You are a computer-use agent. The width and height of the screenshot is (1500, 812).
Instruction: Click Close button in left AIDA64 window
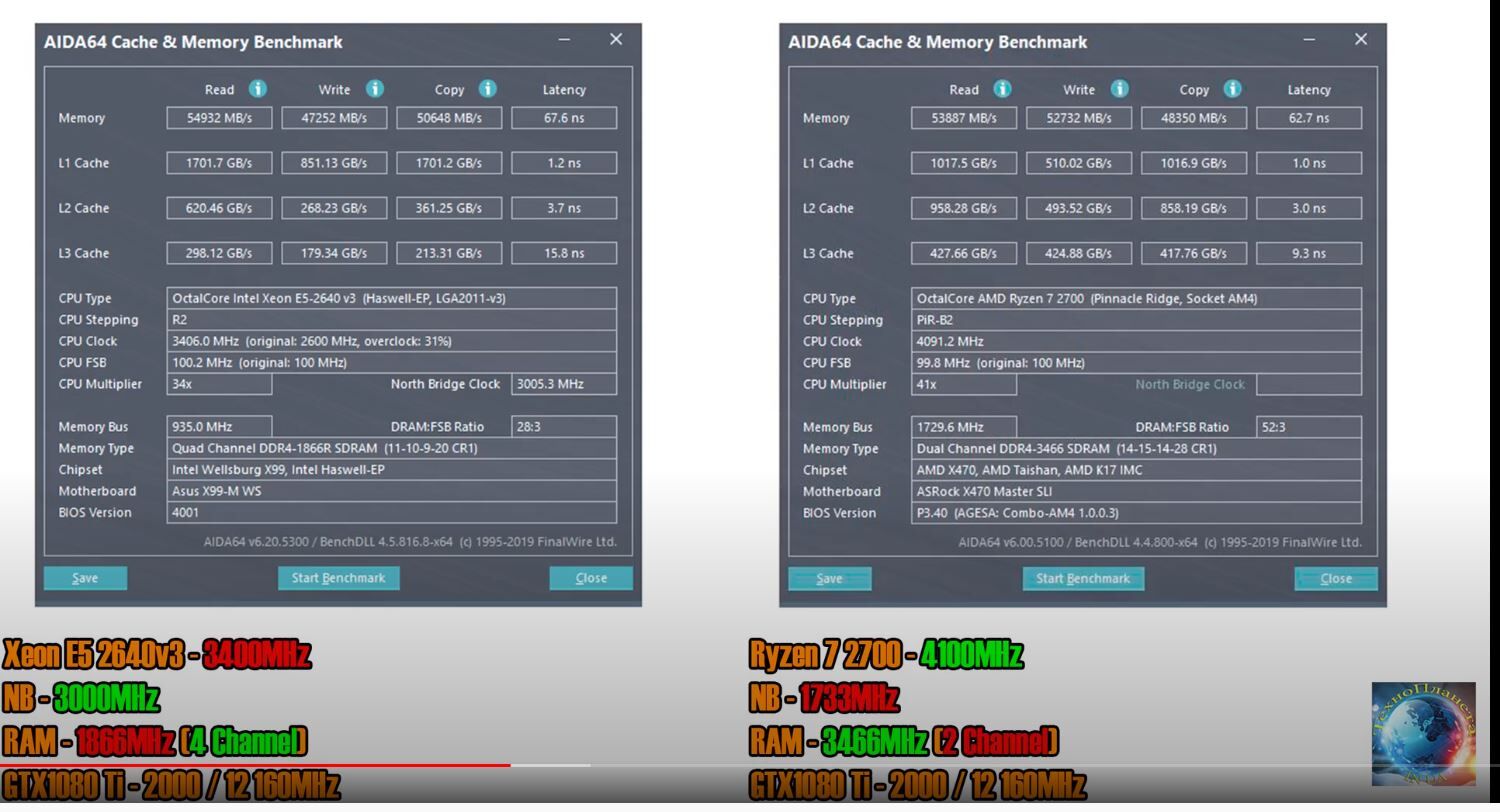(591, 578)
